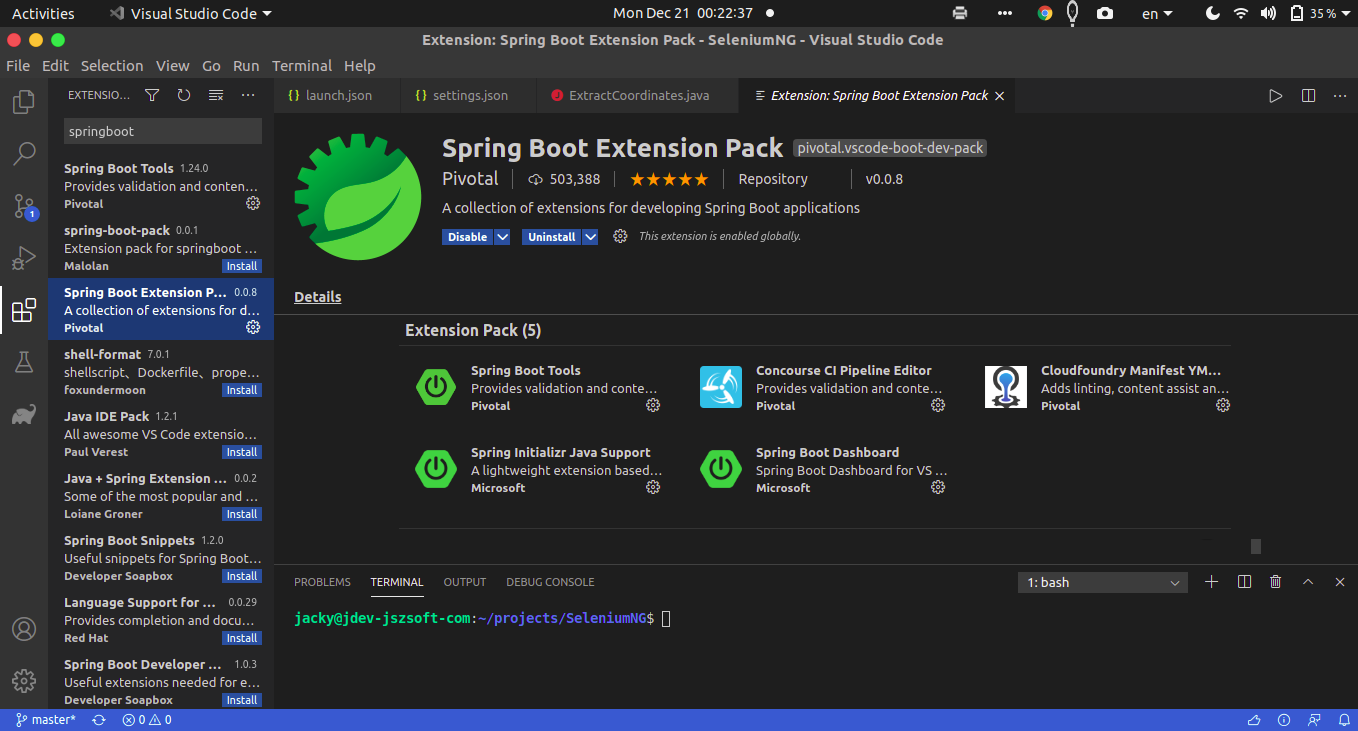The image size is (1358, 731).
Task: Install the Java IDE Pack extension
Action: pos(242,452)
